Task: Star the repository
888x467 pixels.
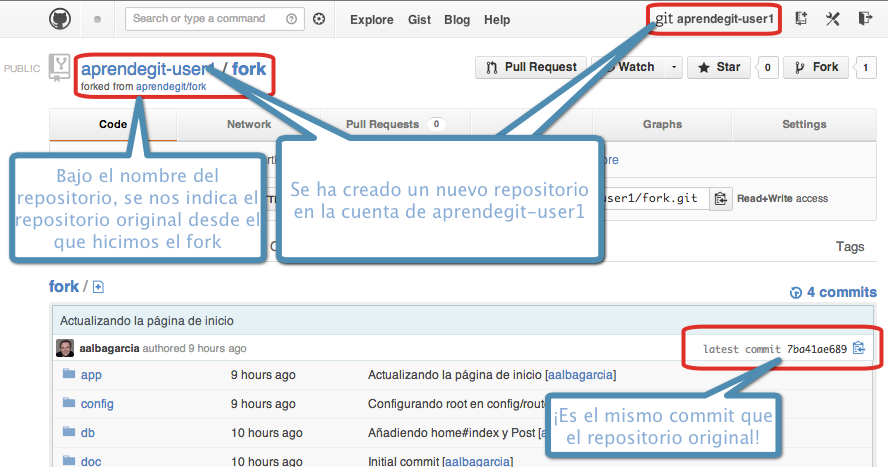Action: pos(720,67)
